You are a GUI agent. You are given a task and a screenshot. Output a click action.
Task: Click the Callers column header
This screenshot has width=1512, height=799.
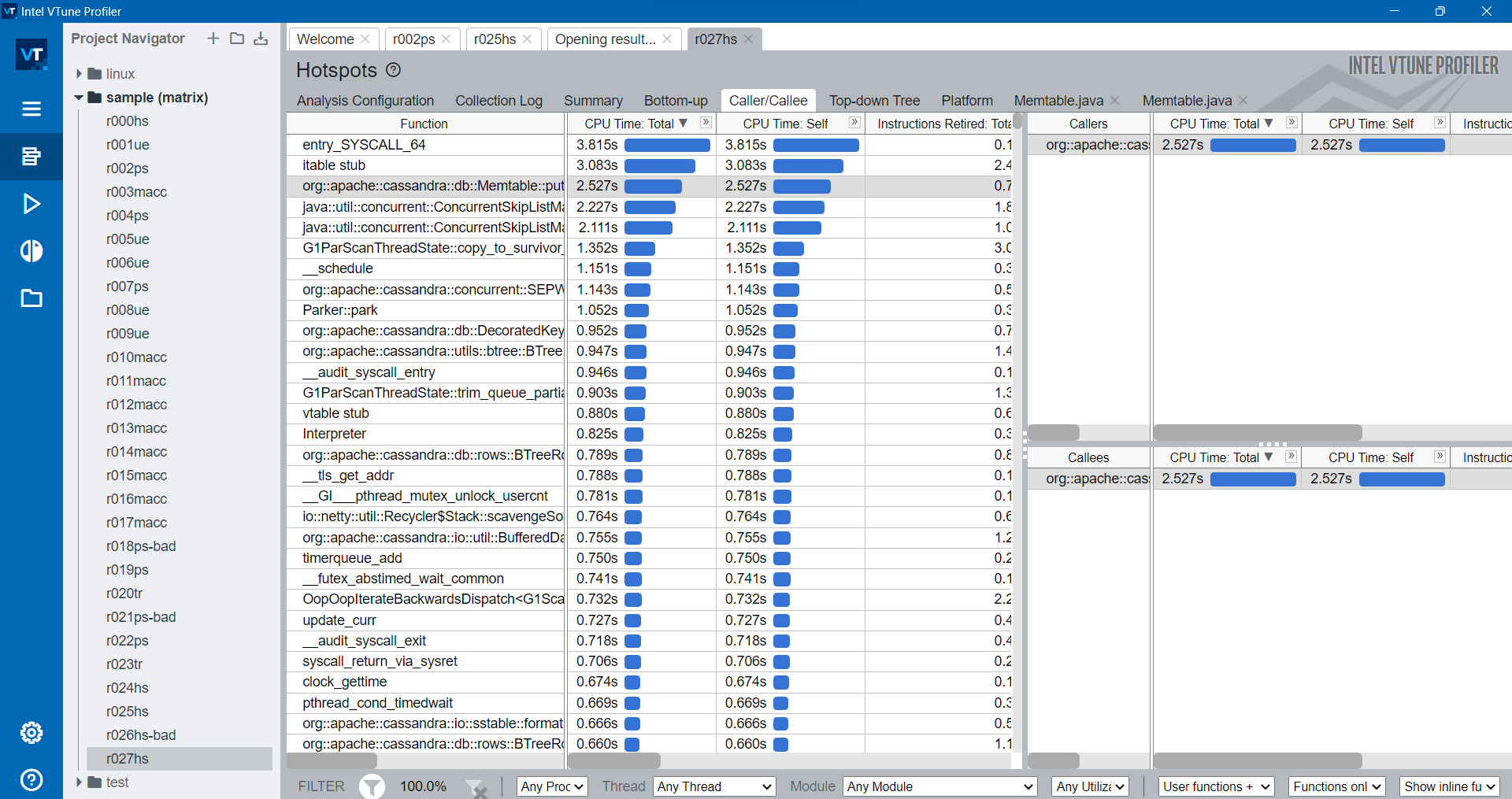pos(1088,124)
